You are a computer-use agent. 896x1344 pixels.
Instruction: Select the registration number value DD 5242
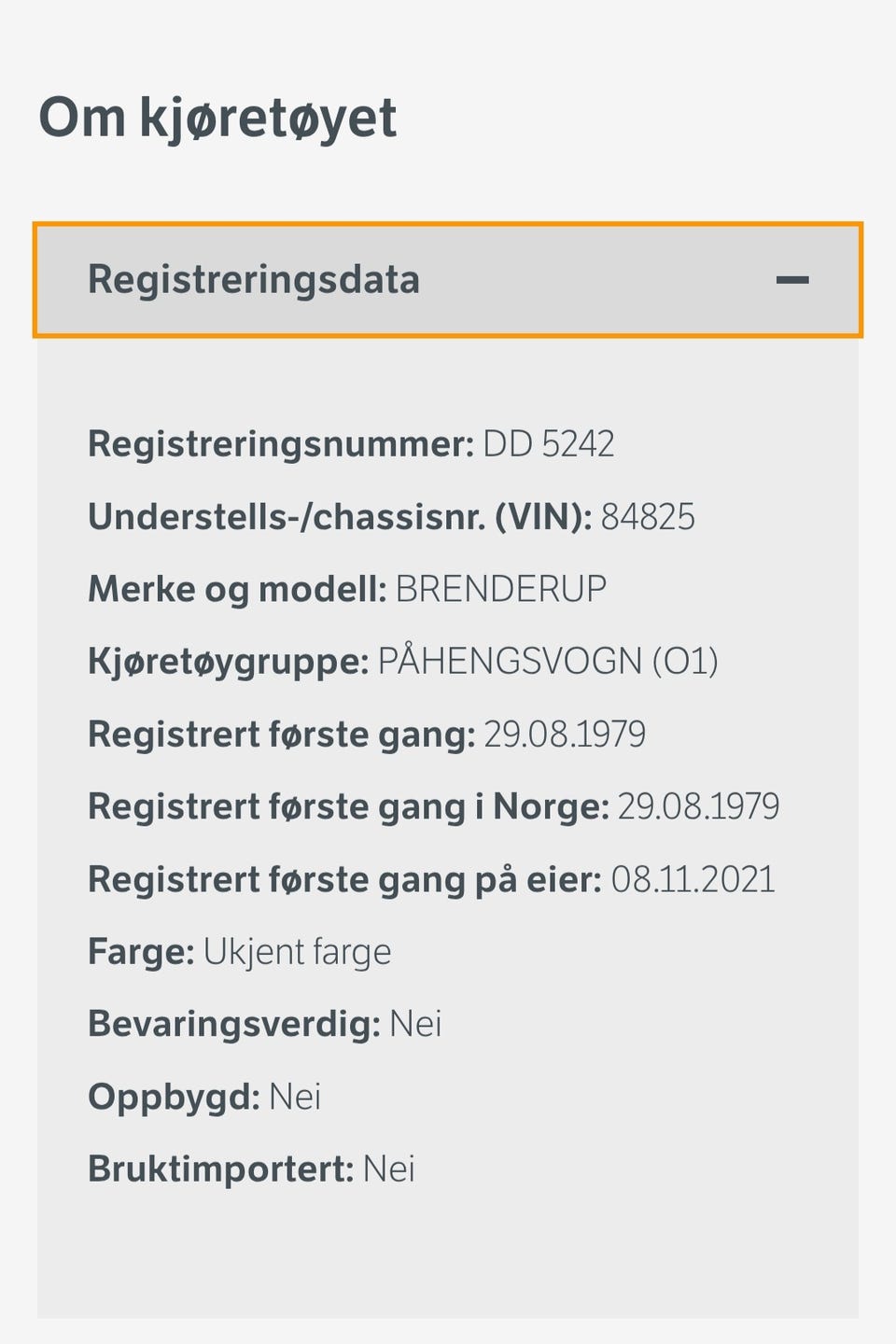(548, 444)
